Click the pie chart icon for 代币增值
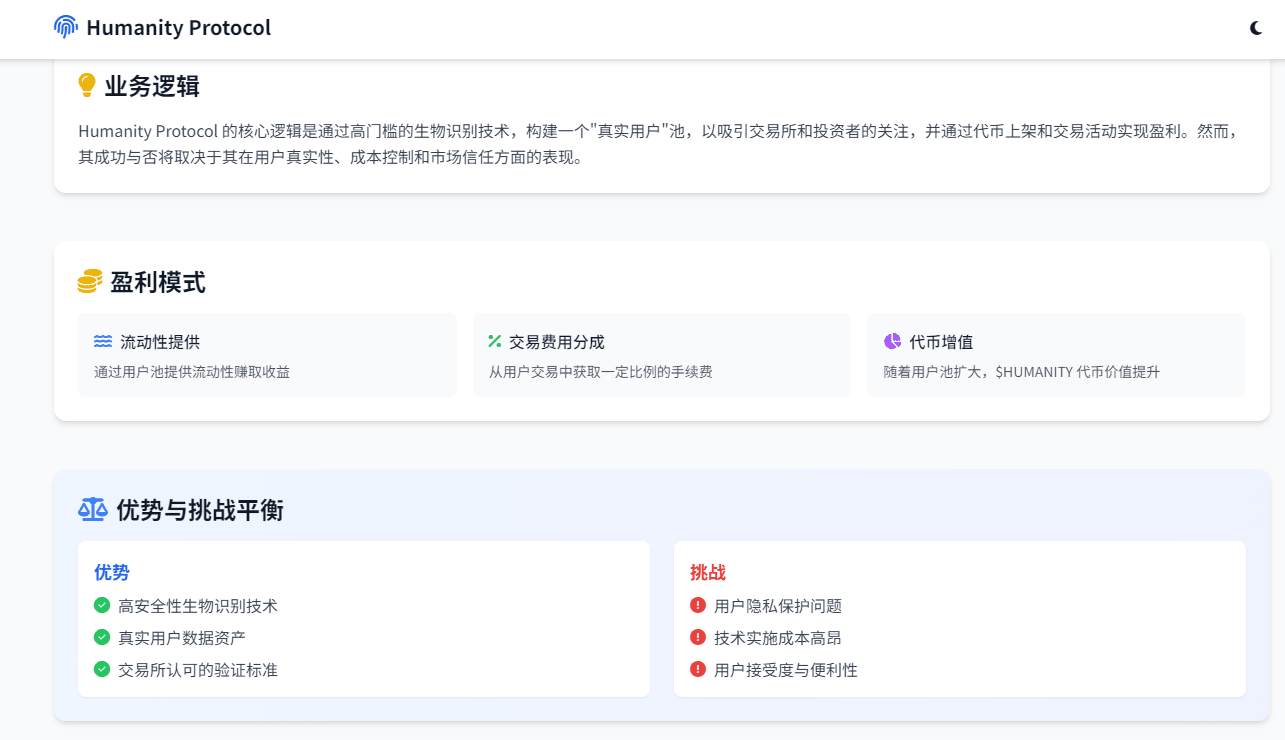The width and height of the screenshot is (1285, 740). 892,341
